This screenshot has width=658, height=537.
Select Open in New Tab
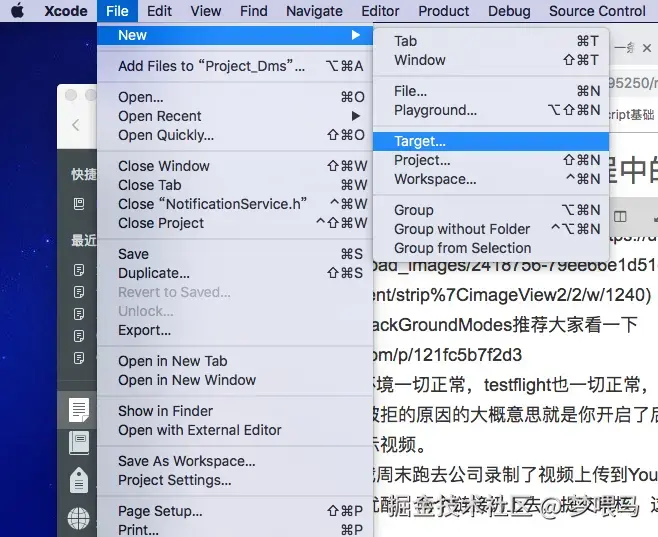(235, 361)
